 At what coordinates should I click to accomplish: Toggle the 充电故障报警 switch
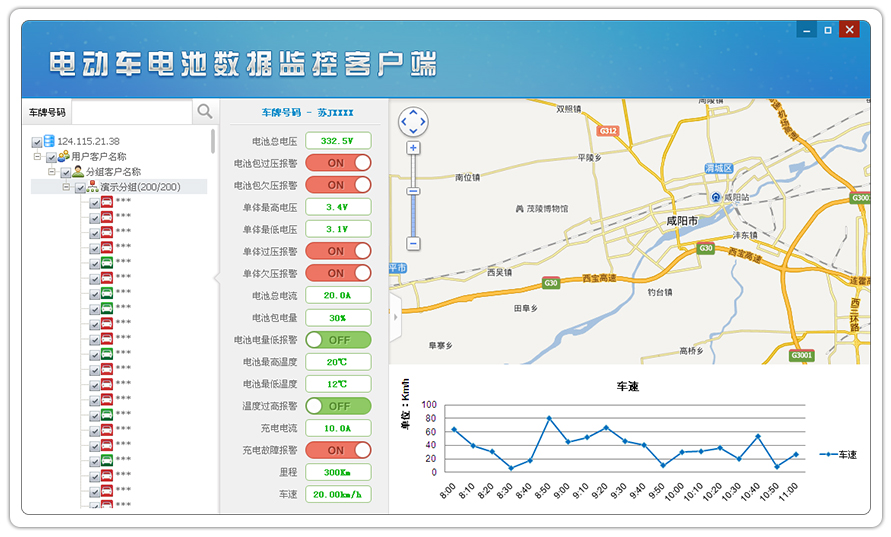(338, 450)
